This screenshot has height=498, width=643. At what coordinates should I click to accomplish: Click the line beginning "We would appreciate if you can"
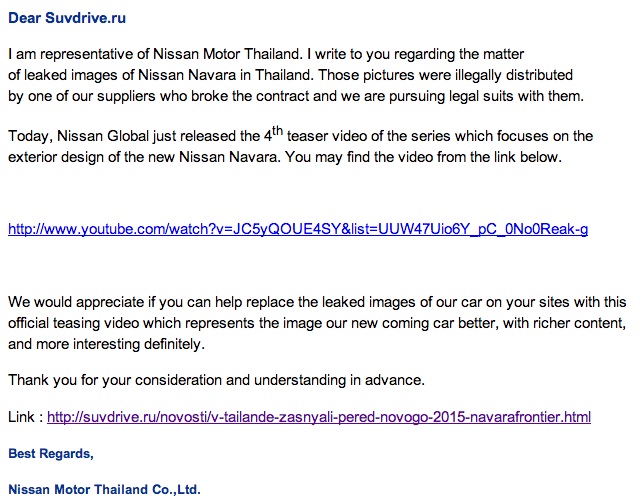coord(317,302)
